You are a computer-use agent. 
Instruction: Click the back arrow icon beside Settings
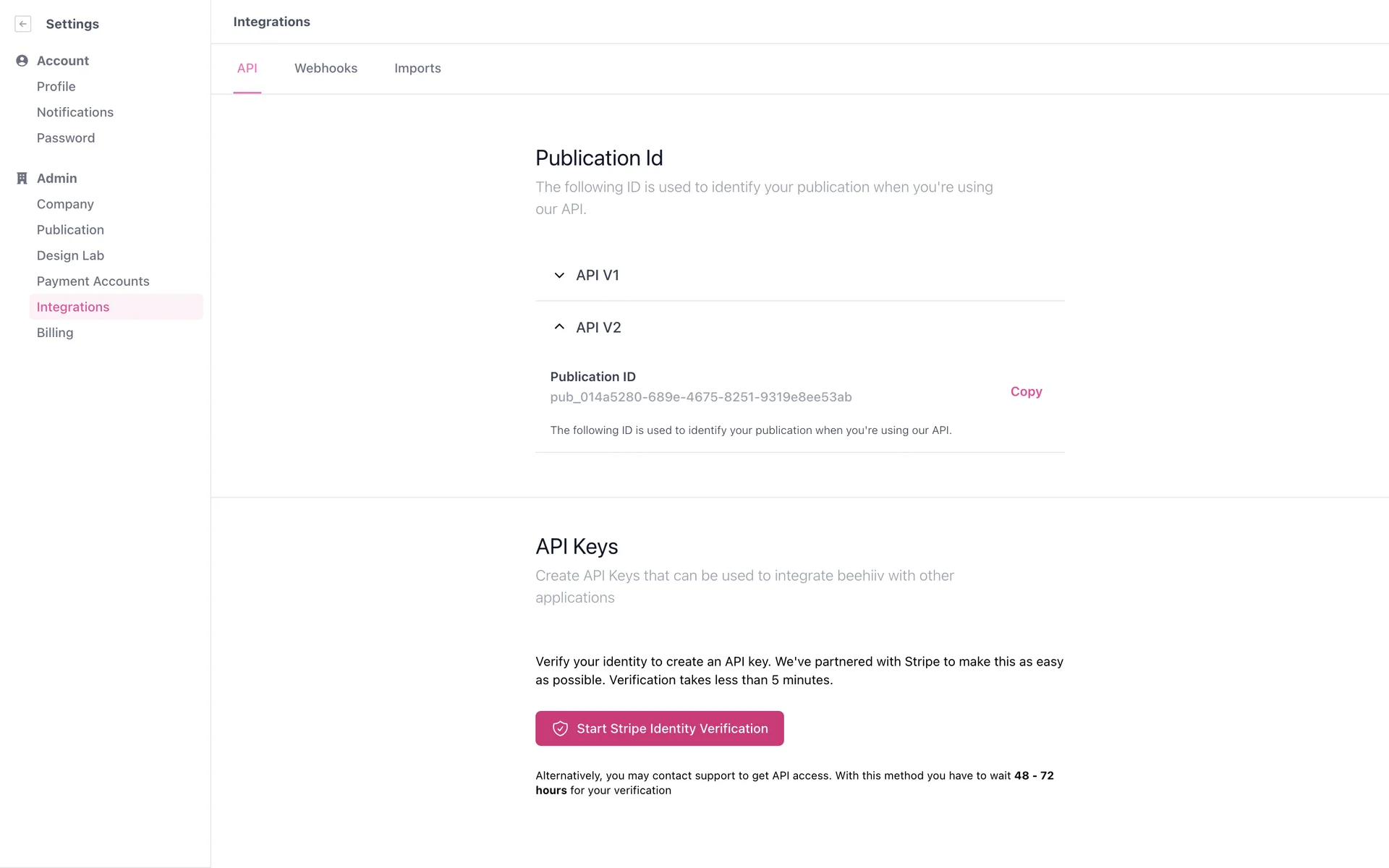[x=23, y=24]
